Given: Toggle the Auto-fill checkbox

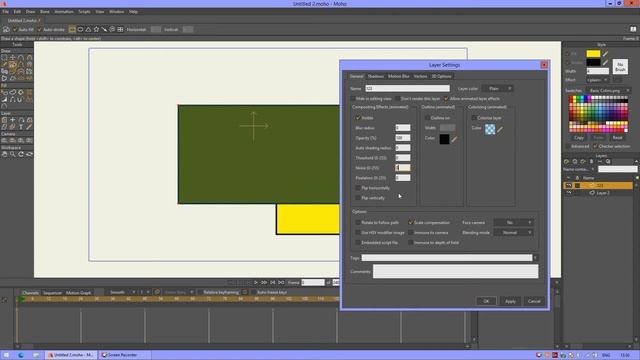Looking at the screenshot, I should [x=15, y=29].
